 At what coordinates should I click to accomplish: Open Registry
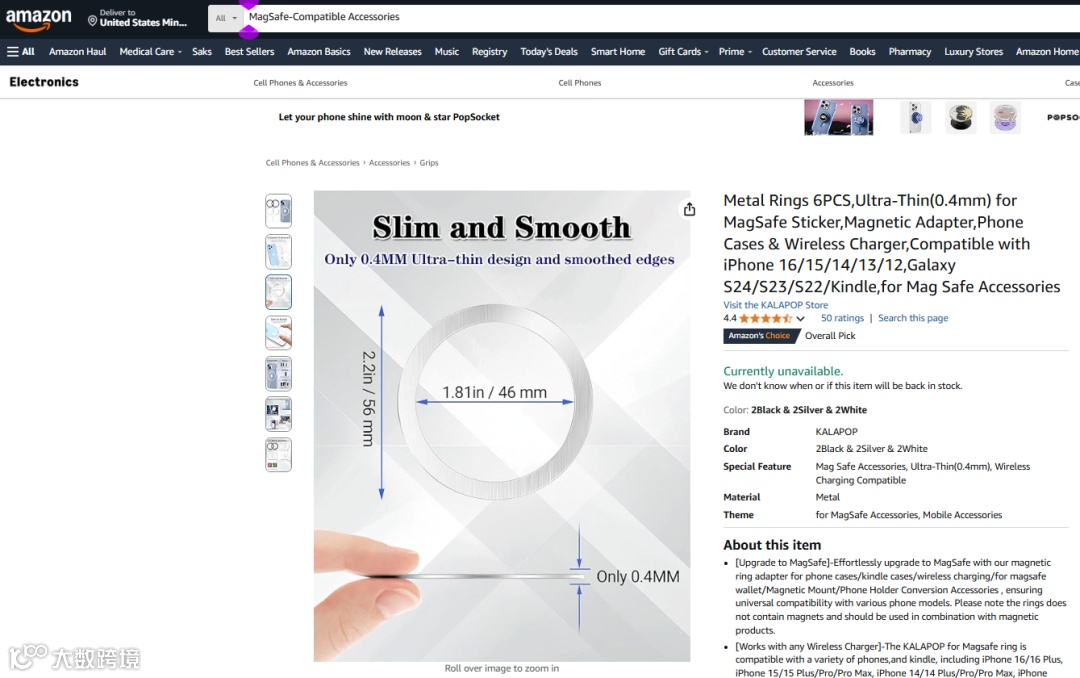(x=489, y=52)
